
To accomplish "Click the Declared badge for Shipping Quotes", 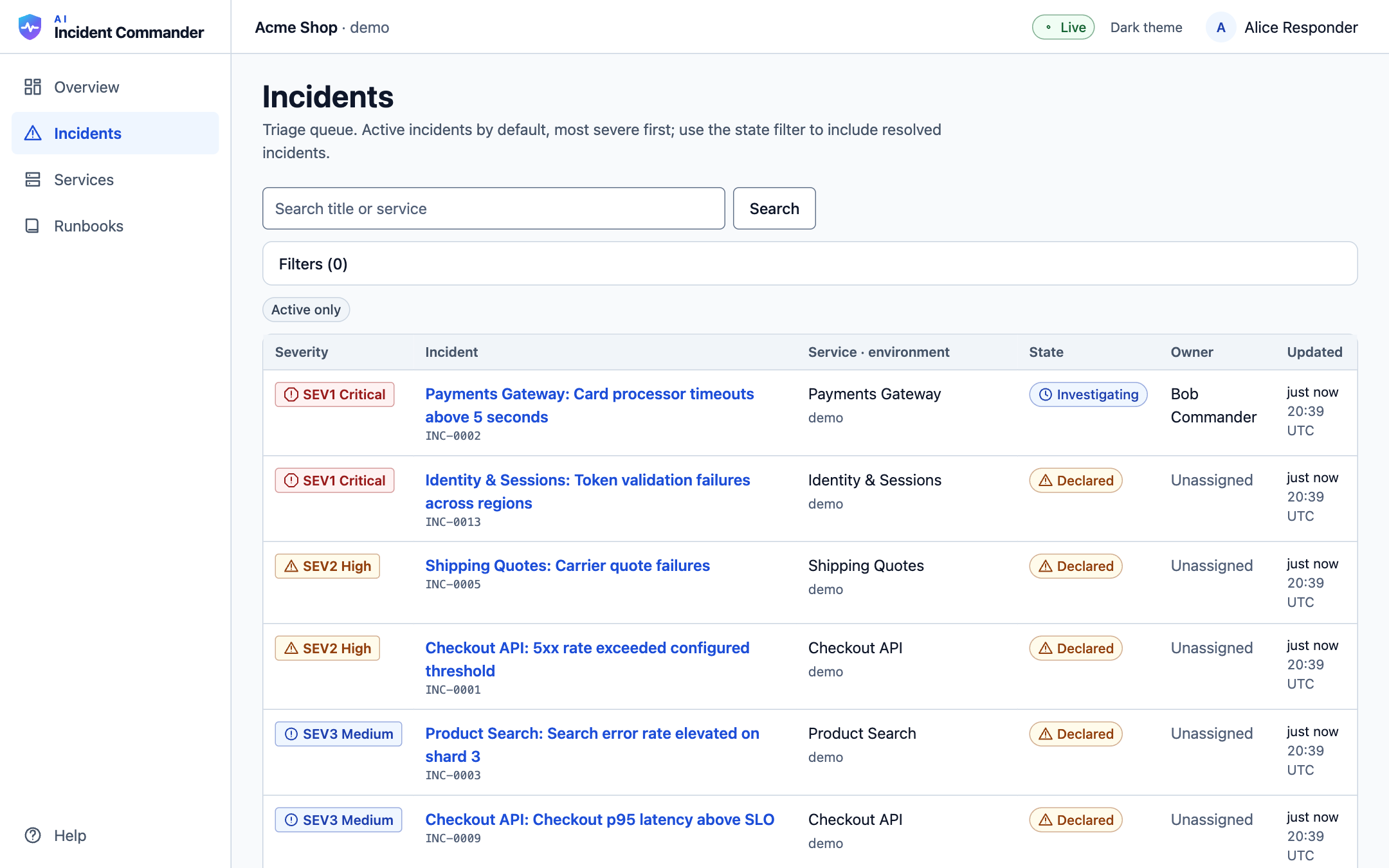I will (1076, 566).
